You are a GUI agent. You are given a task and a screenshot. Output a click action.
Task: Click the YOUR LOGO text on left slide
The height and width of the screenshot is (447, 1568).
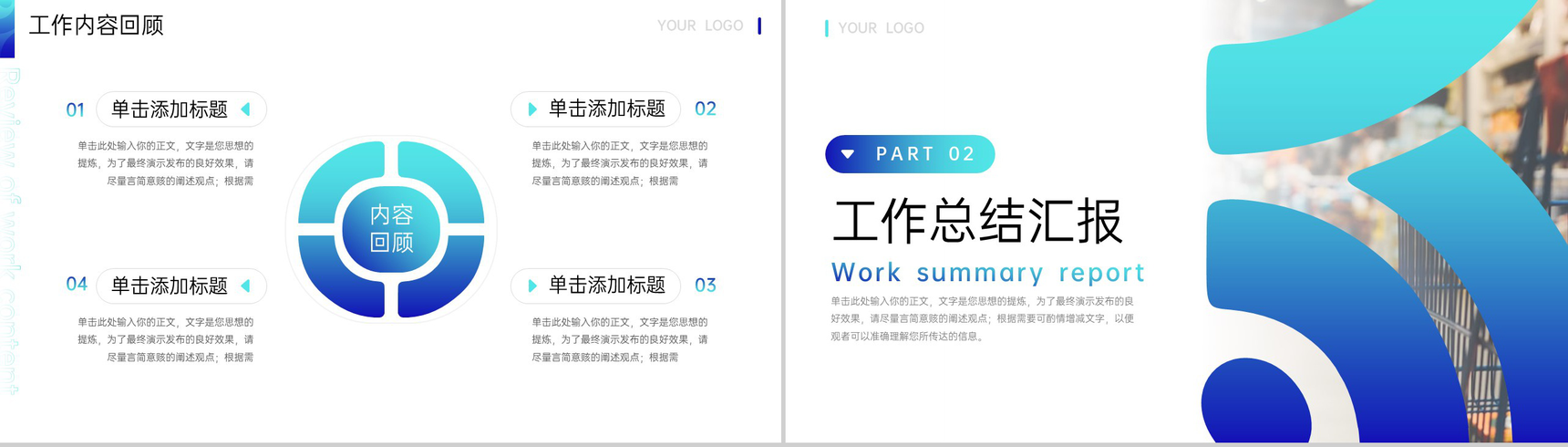tap(700, 26)
